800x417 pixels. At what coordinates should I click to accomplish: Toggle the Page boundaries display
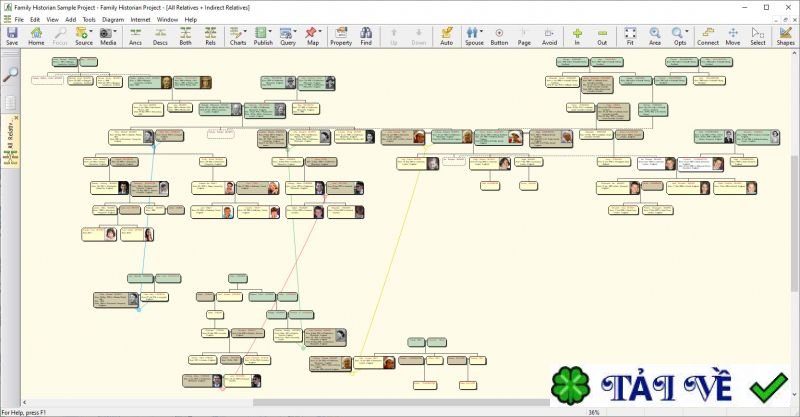coord(524,36)
